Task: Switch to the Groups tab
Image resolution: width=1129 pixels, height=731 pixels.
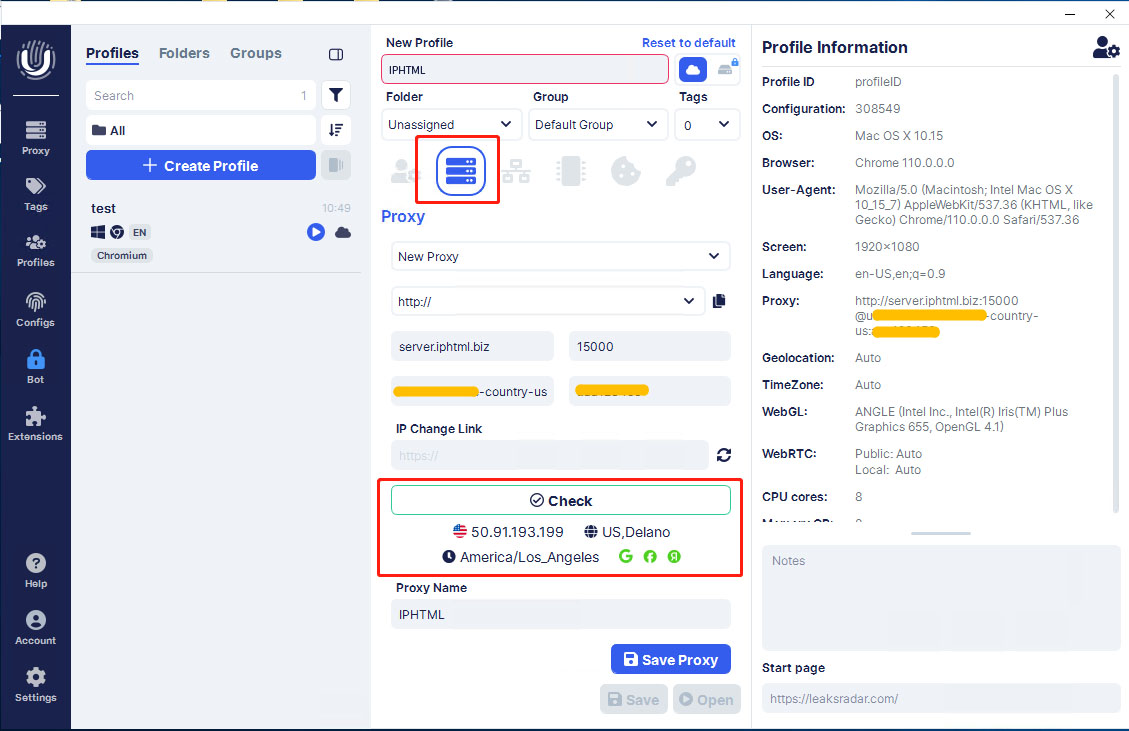Action: (x=256, y=53)
